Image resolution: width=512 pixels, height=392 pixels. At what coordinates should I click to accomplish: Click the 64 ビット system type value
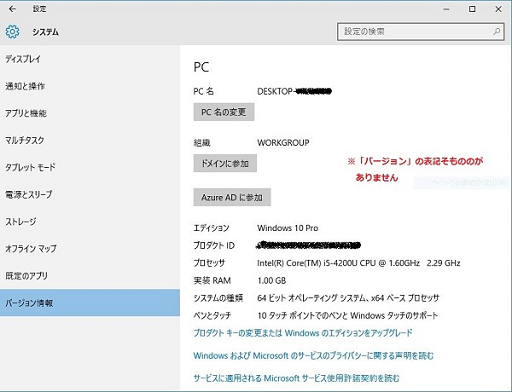coord(348,298)
